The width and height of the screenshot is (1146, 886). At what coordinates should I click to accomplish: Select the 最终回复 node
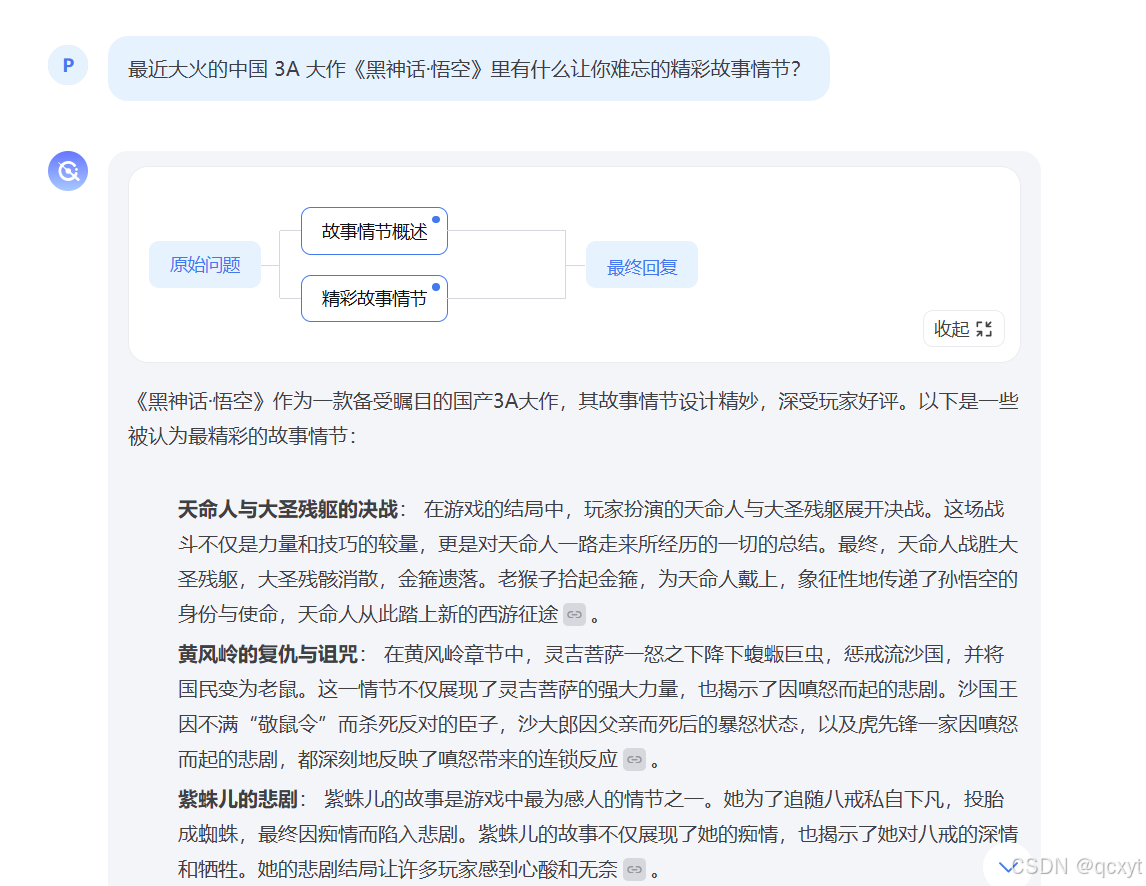642,265
